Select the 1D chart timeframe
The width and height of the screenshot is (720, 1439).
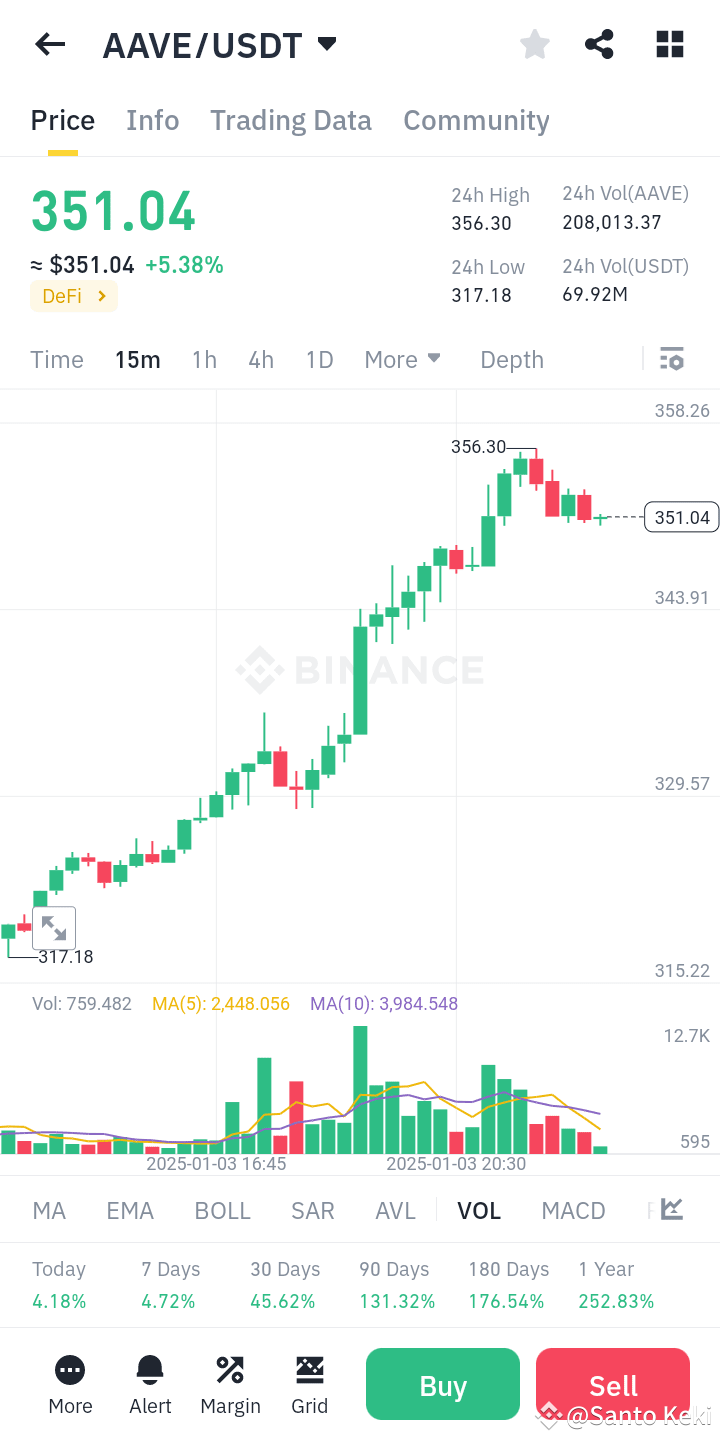point(319,358)
